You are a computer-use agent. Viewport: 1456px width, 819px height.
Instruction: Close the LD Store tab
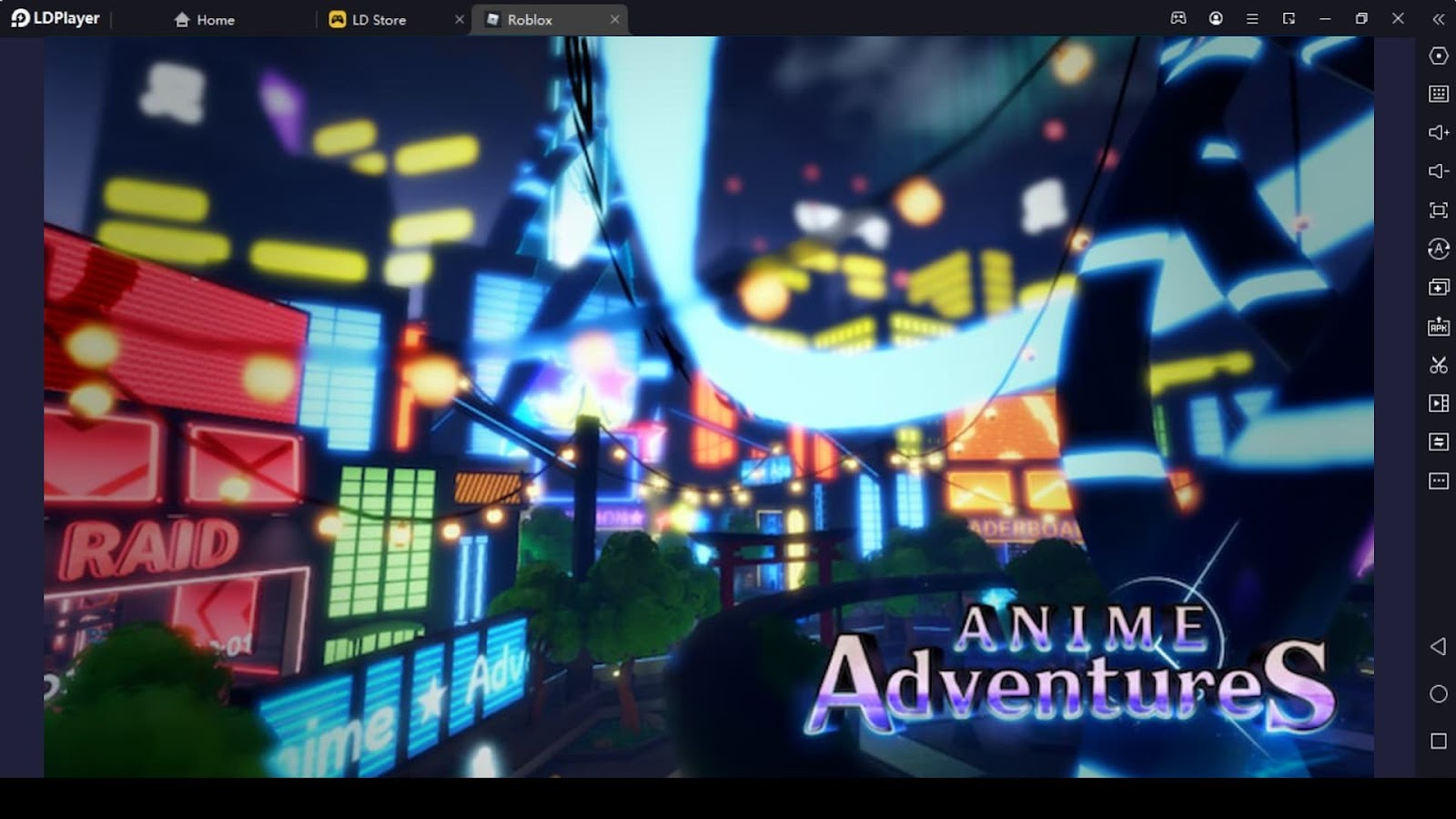pos(460,19)
